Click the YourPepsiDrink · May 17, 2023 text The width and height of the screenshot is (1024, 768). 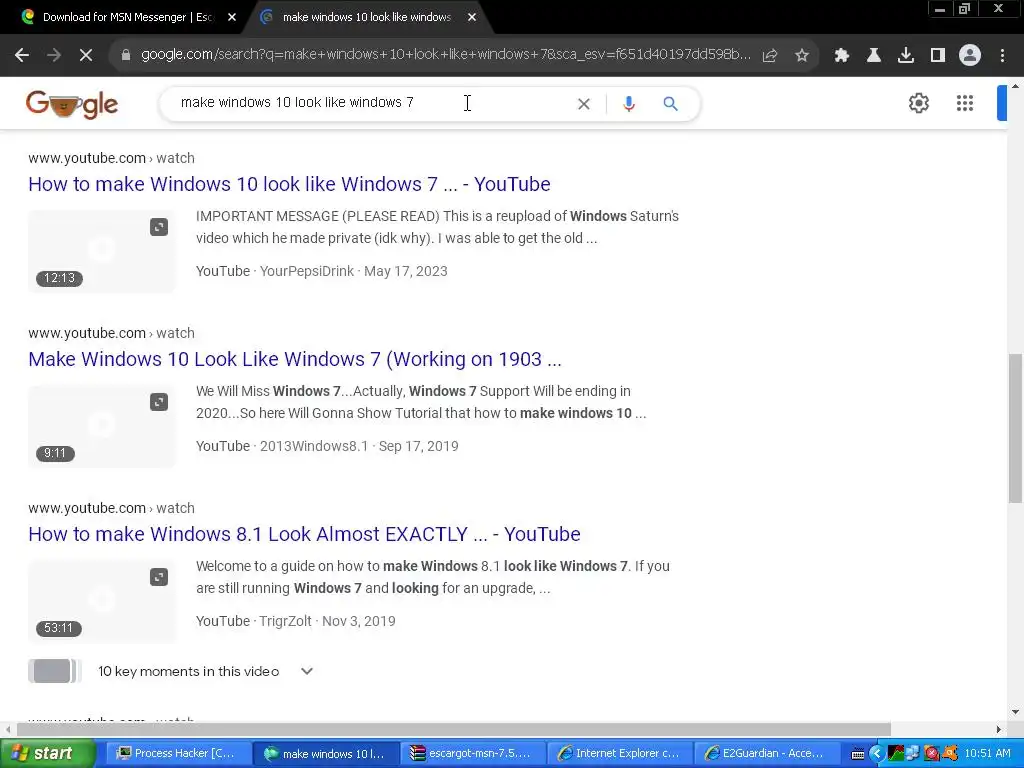353,271
